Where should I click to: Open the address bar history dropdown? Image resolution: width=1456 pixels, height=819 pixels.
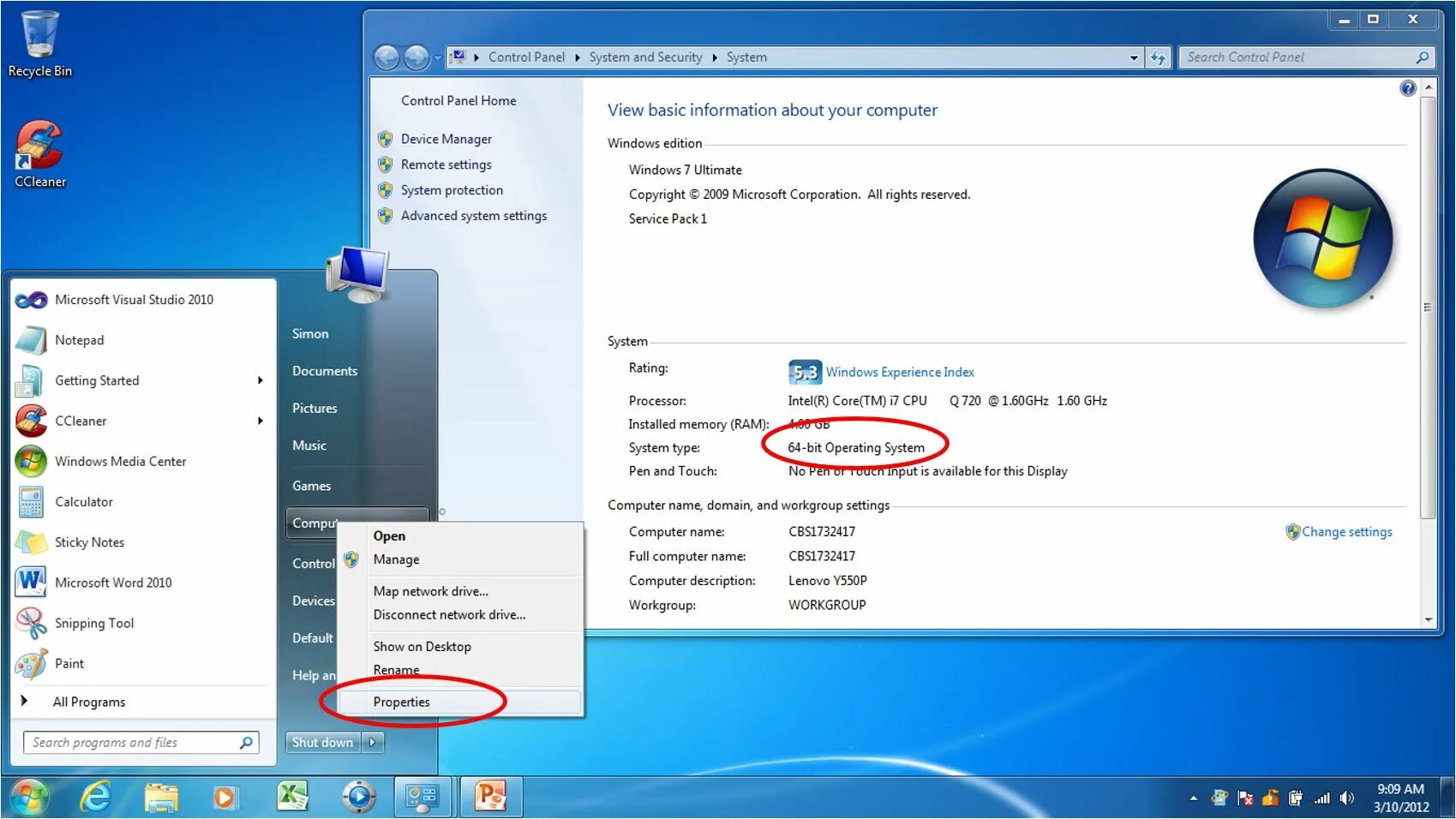click(1134, 57)
